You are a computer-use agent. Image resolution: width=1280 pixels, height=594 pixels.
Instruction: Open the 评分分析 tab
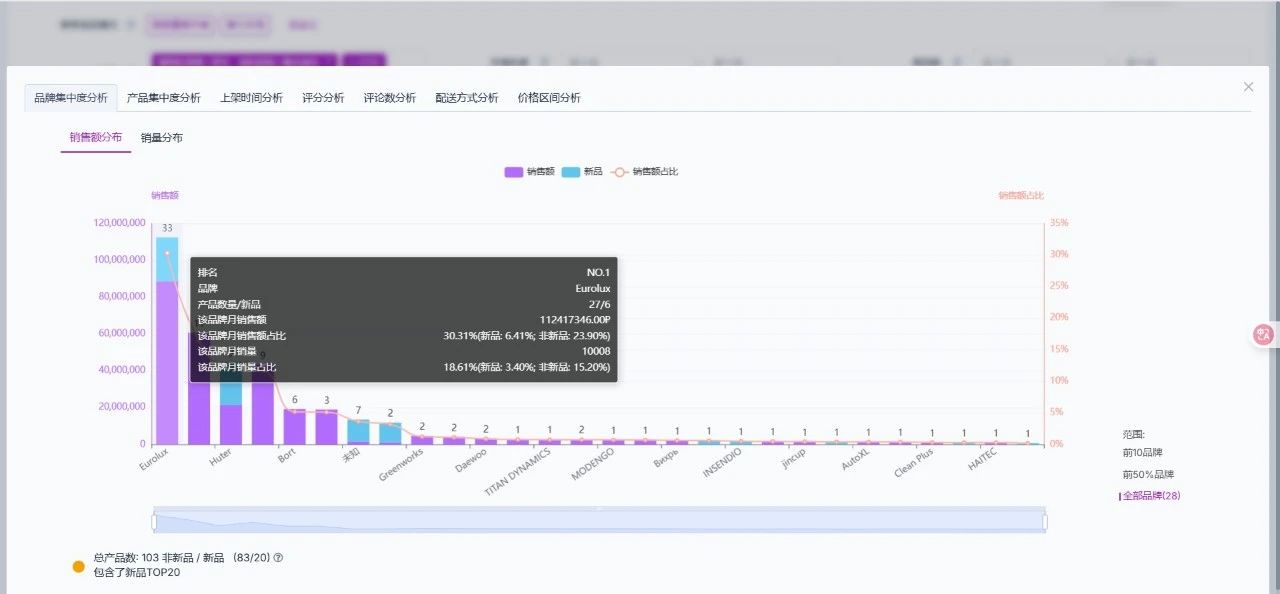tap(323, 98)
